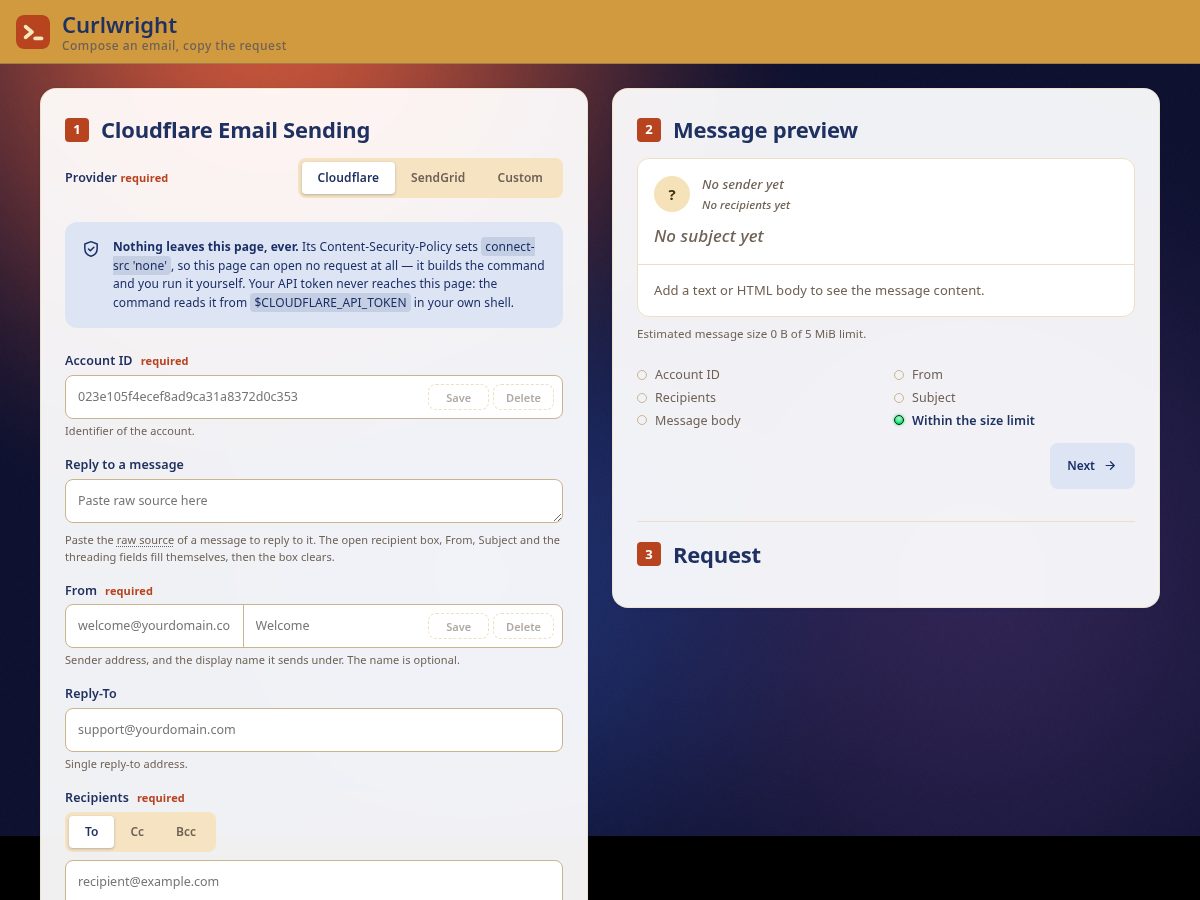Screen dimensions: 1200x900
Task: Click the From email address field
Action: 154,626
